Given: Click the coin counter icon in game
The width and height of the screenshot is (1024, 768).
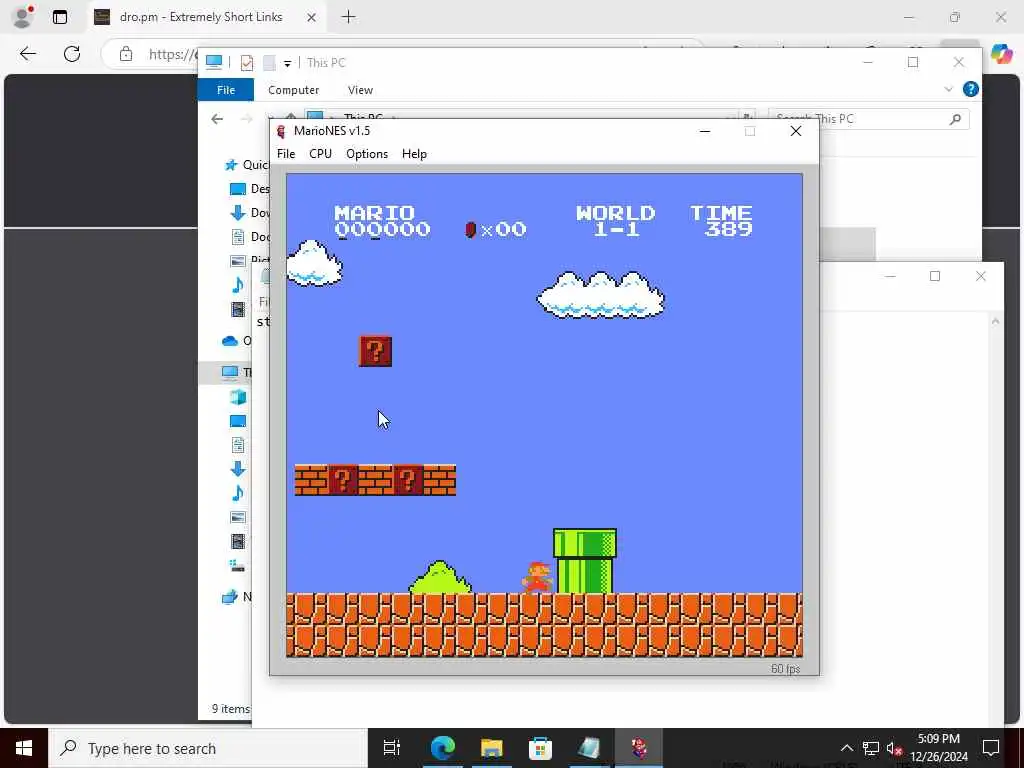Looking at the screenshot, I should (470, 229).
